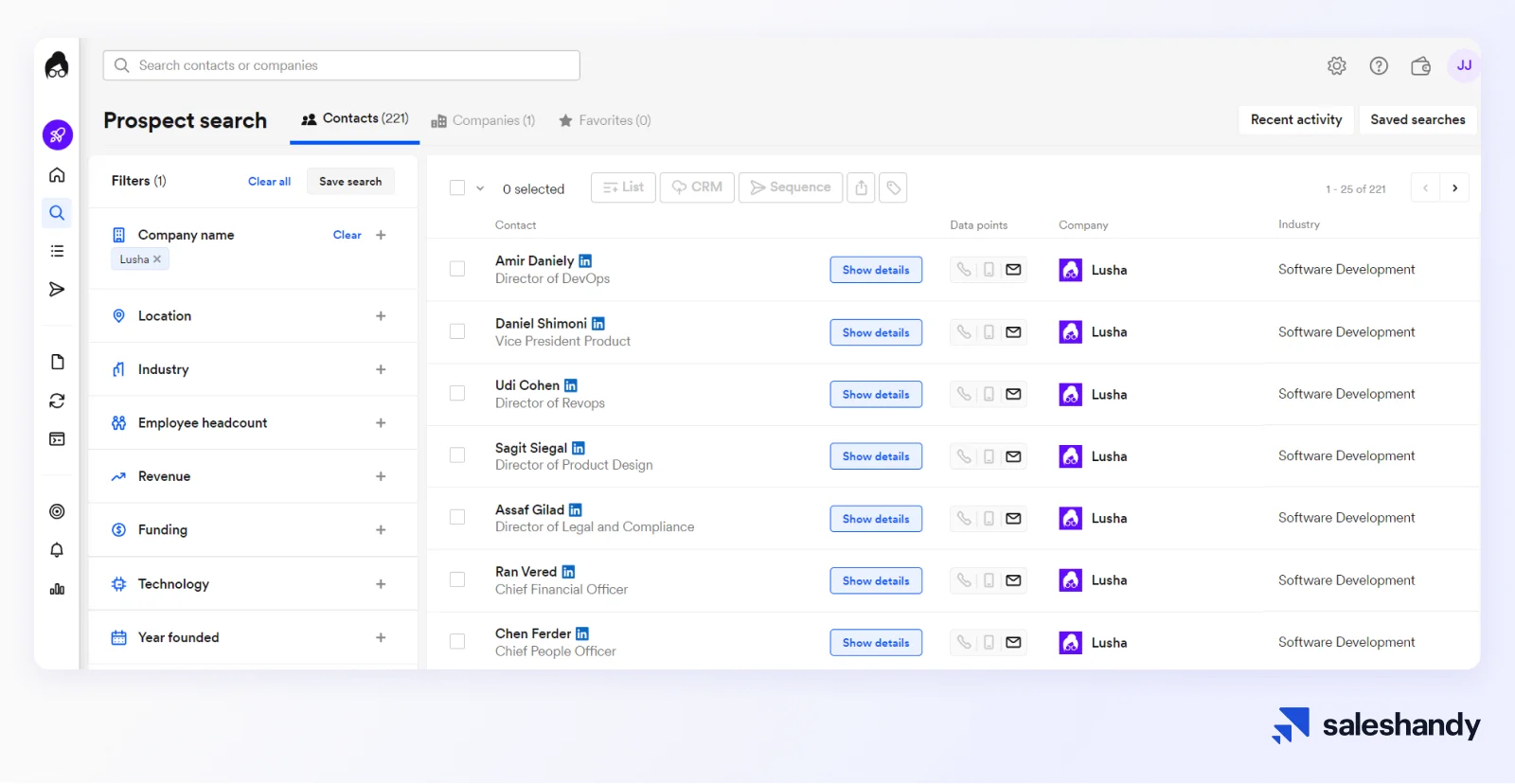Open JJ profile avatar
Image resolution: width=1515 pixels, height=784 pixels.
click(1464, 65)
